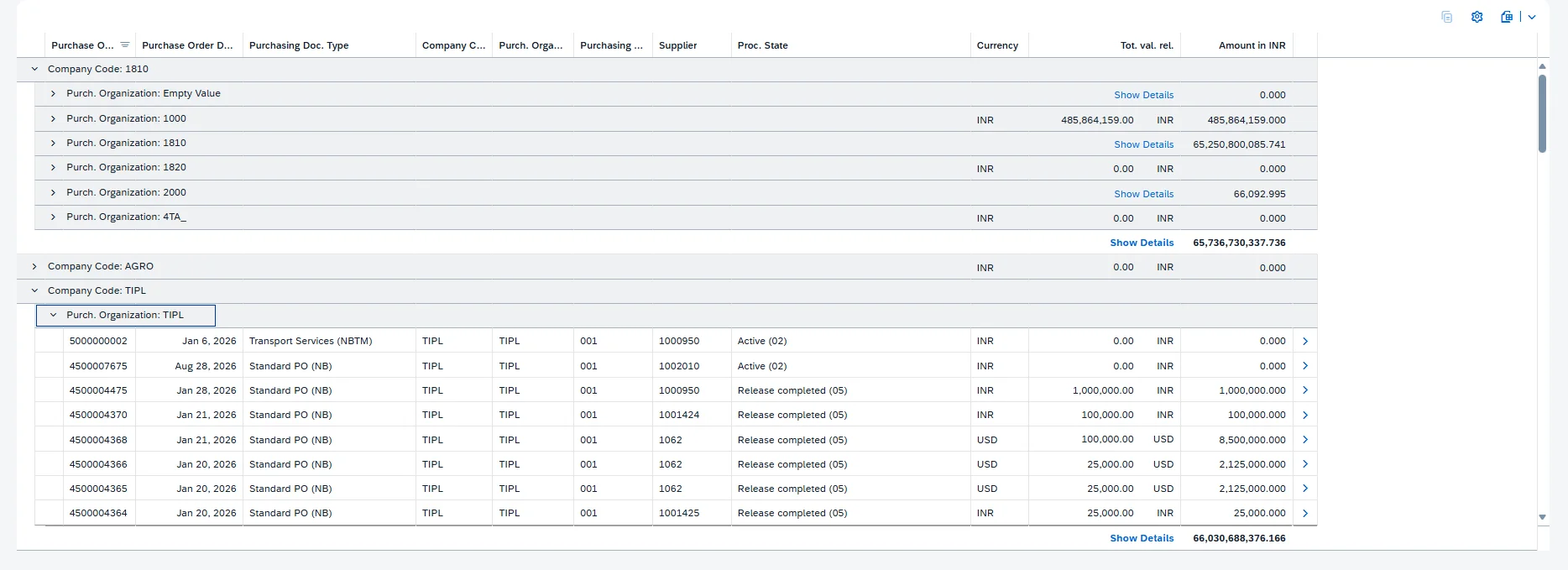The height and width of the screenshot is (570, 1568).
Task: Open details arrow for order 4500004364
Action: tap(1305, 513)
